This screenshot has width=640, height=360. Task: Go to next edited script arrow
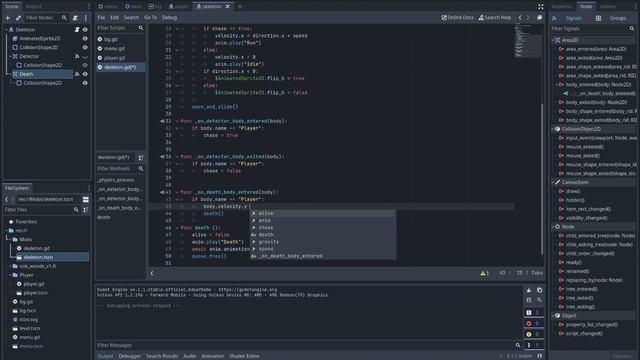pos(528,18)
